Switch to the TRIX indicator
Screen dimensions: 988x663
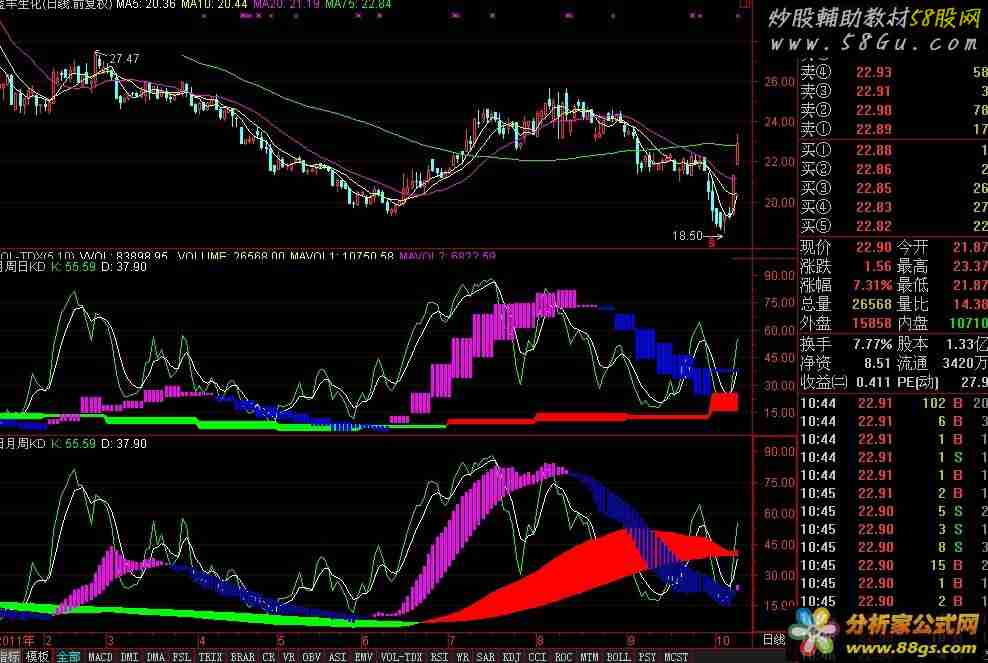coord(210,657)
